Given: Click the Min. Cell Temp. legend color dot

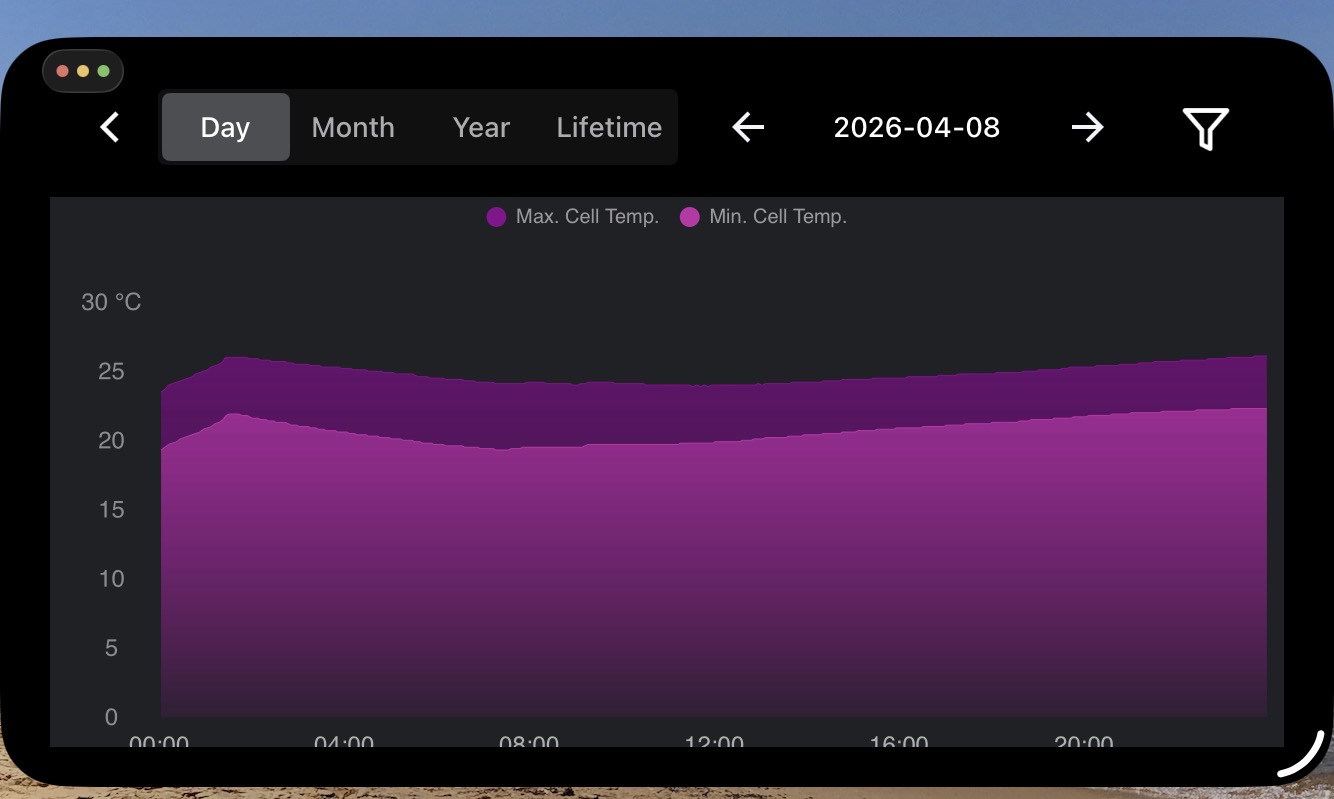Looking at the screenshot, I should tap(690, 217).
